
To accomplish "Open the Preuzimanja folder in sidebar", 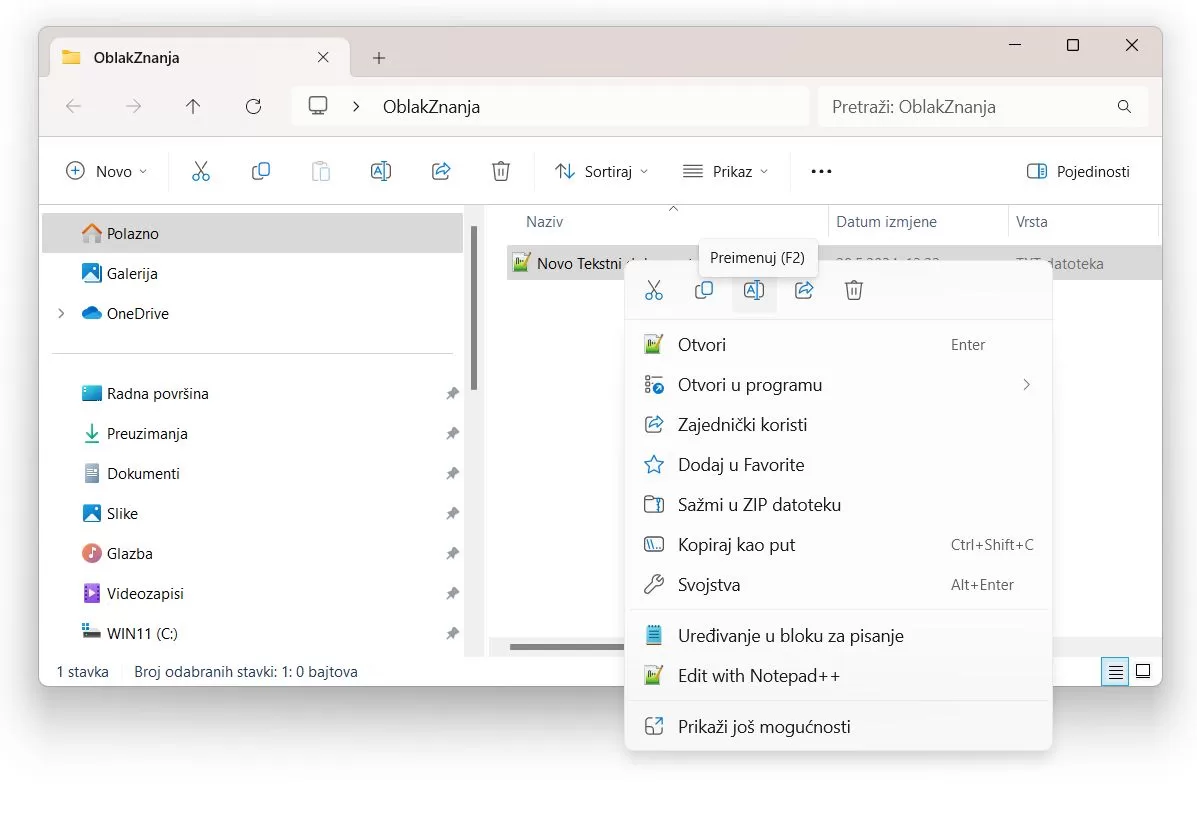I will click(147, 433).
